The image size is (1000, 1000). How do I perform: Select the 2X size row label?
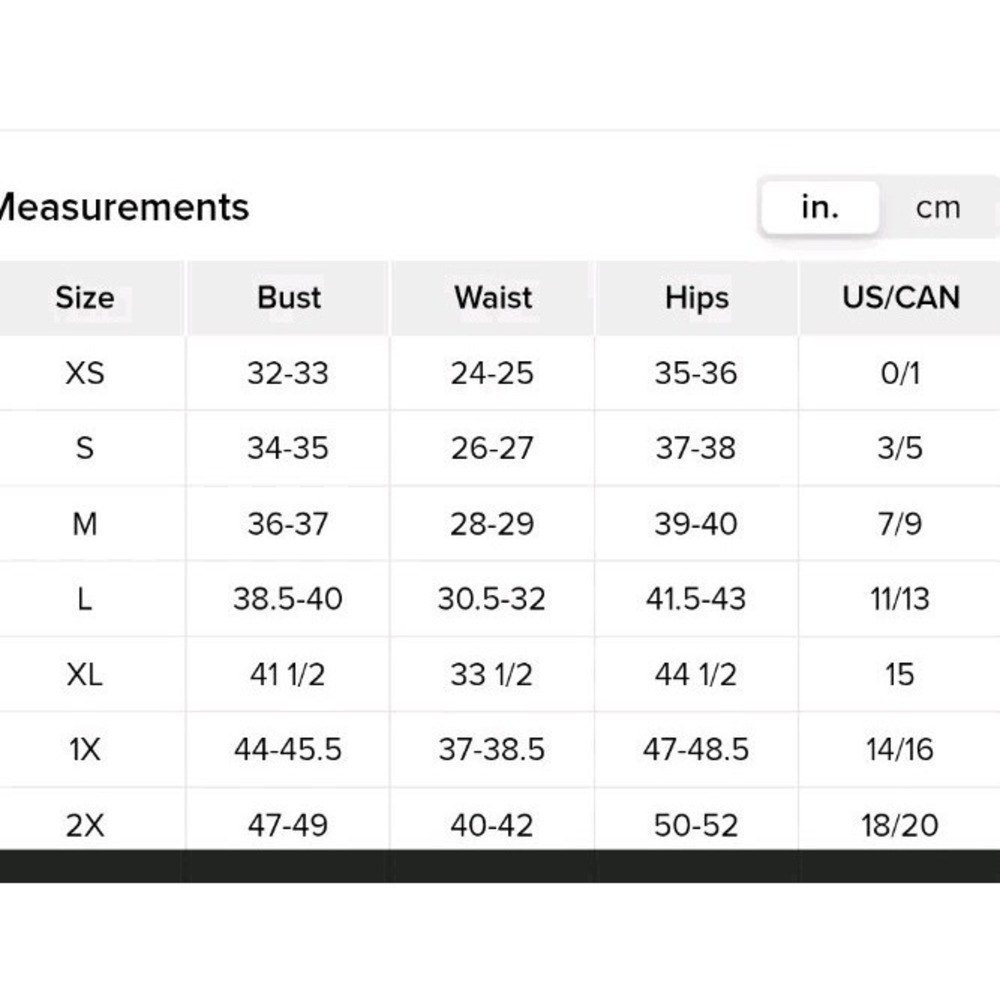click(85, 825)
